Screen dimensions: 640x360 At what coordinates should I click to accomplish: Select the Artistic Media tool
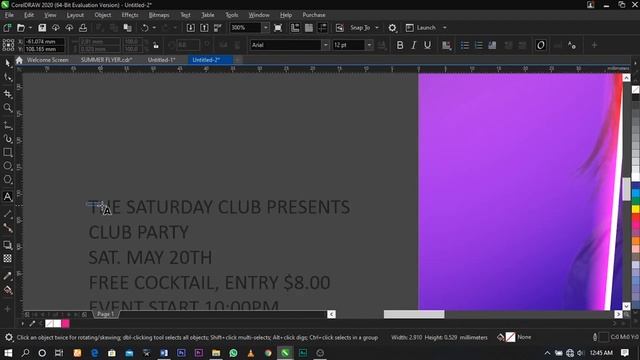(7, 139)
